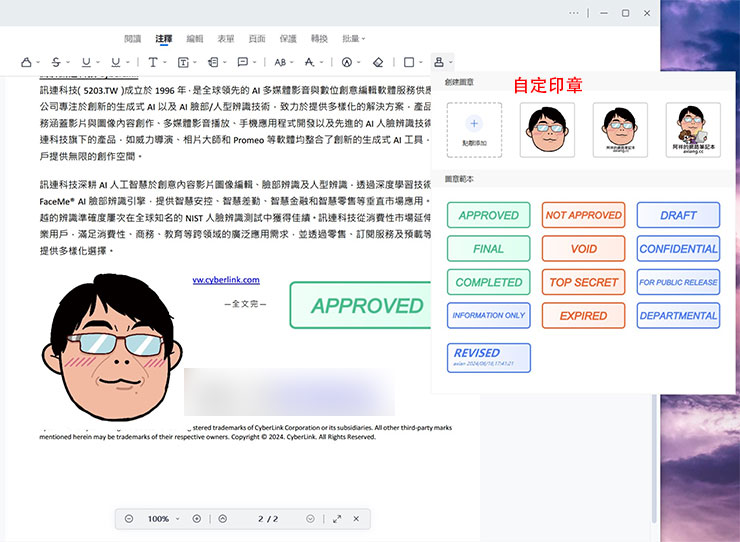Choose the VOID stamp template
This screenshot has height=542, width=740.
pyautogui.click(x=583, y=248)
